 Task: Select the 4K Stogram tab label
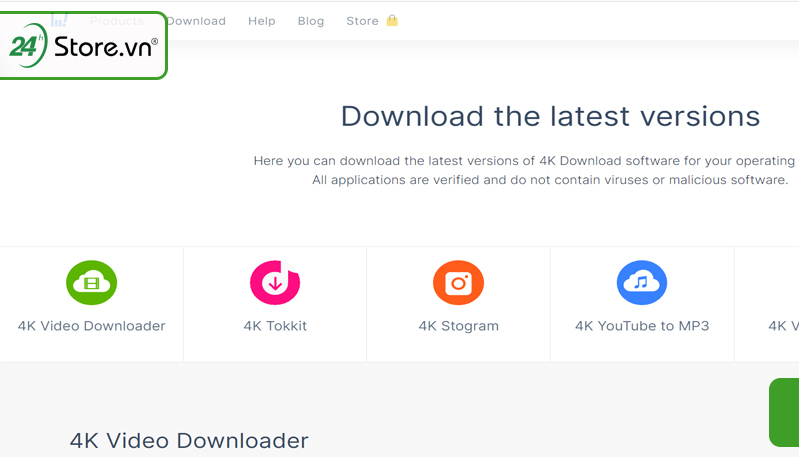pyautogui.click(x=459, y=326)
